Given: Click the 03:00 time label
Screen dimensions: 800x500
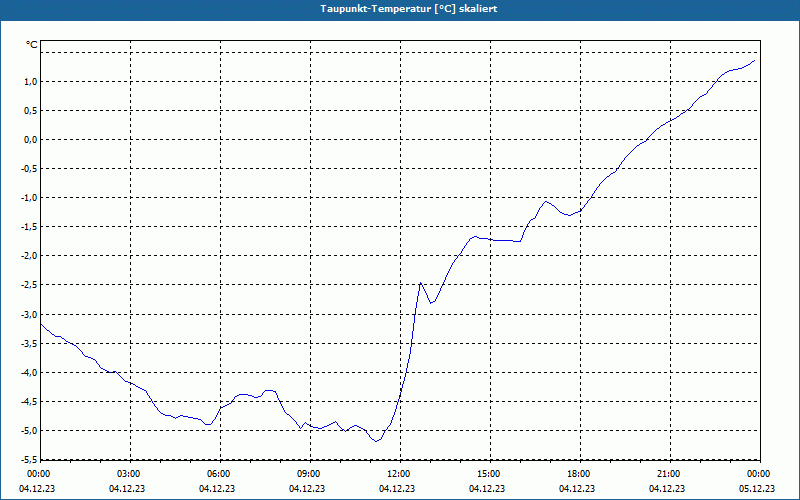Looking at the screenshot, I should [x=130, y=474].
